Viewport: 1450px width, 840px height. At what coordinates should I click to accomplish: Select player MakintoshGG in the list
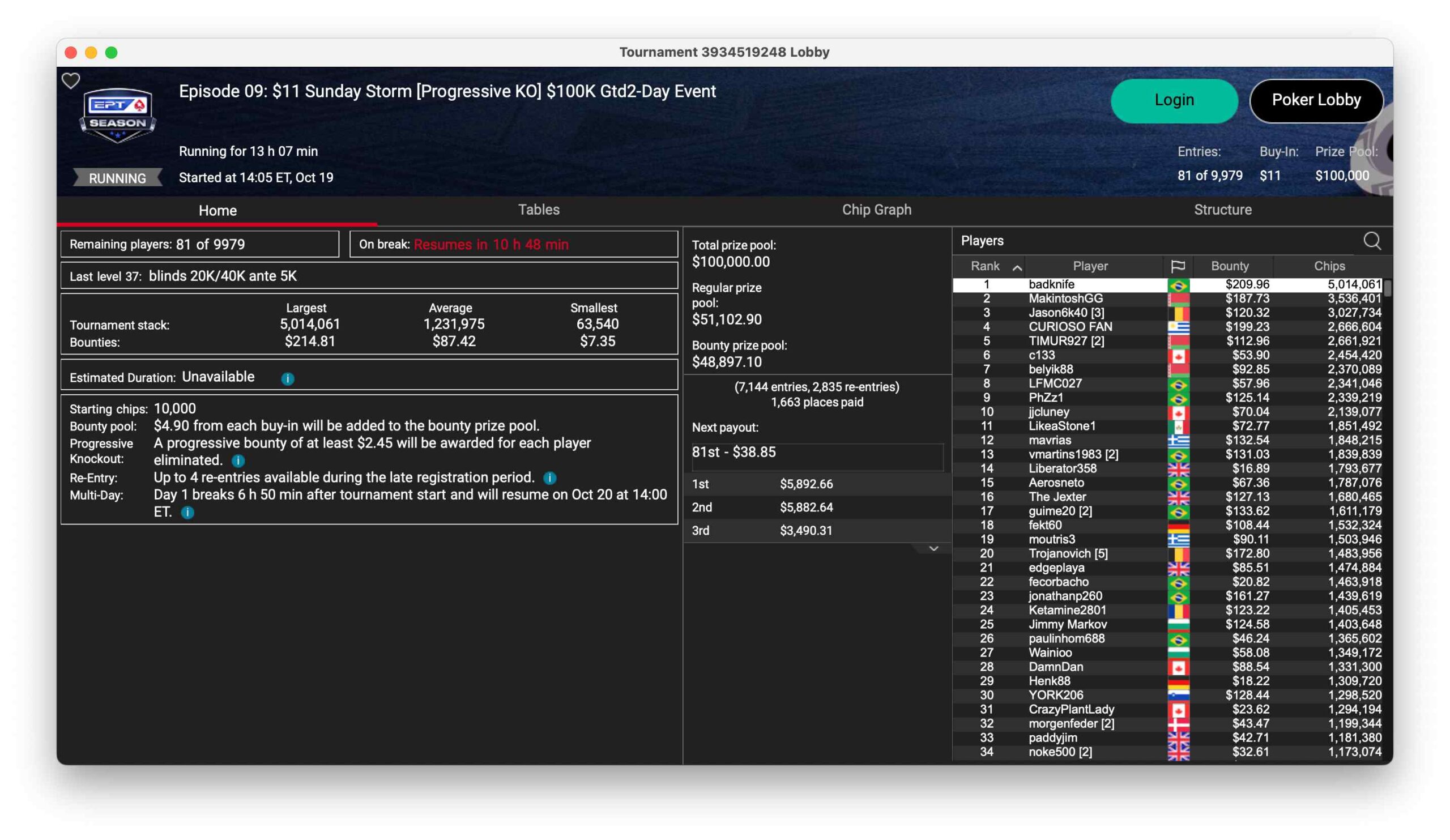tap(1065, 299)
